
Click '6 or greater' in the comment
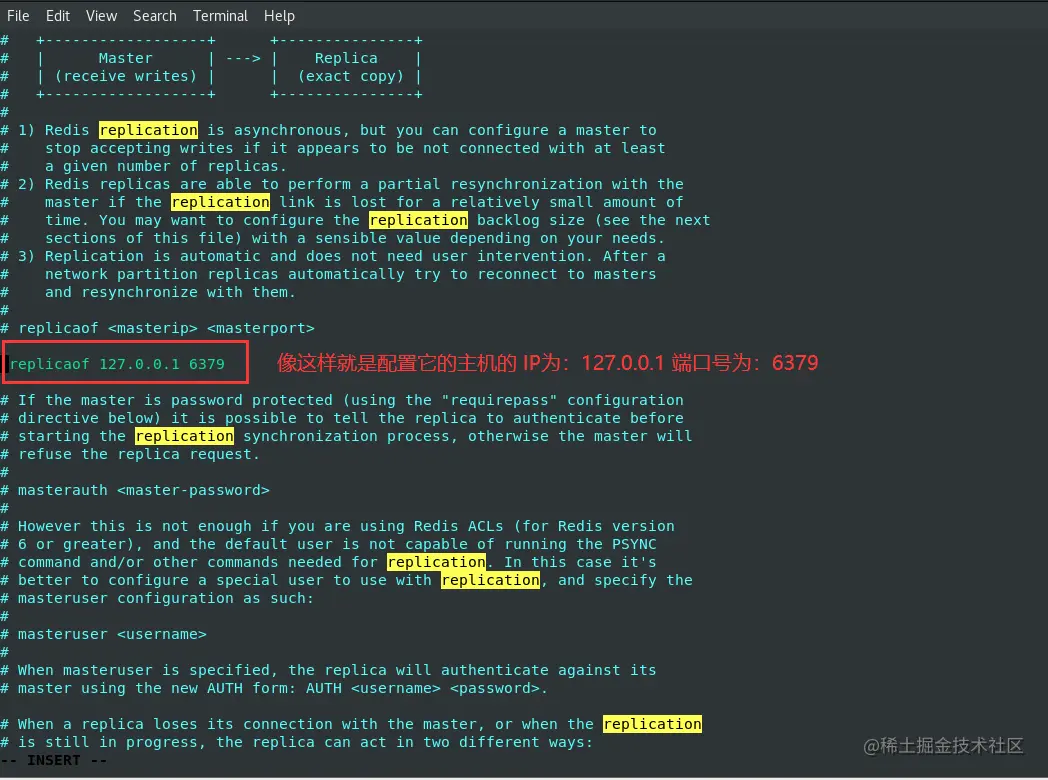pos(72,544)
